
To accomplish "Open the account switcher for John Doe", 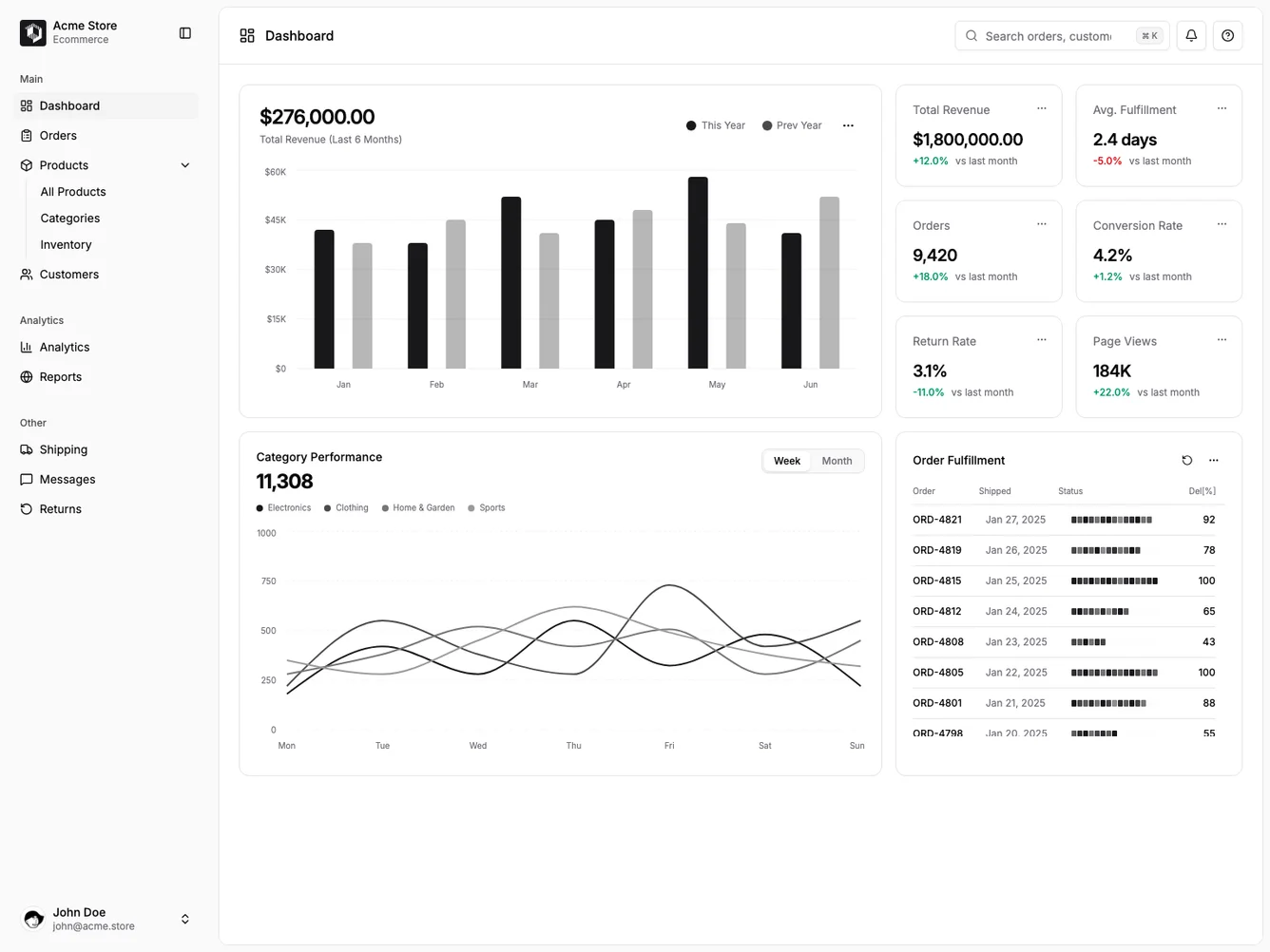I will click(x=185, y=919).
